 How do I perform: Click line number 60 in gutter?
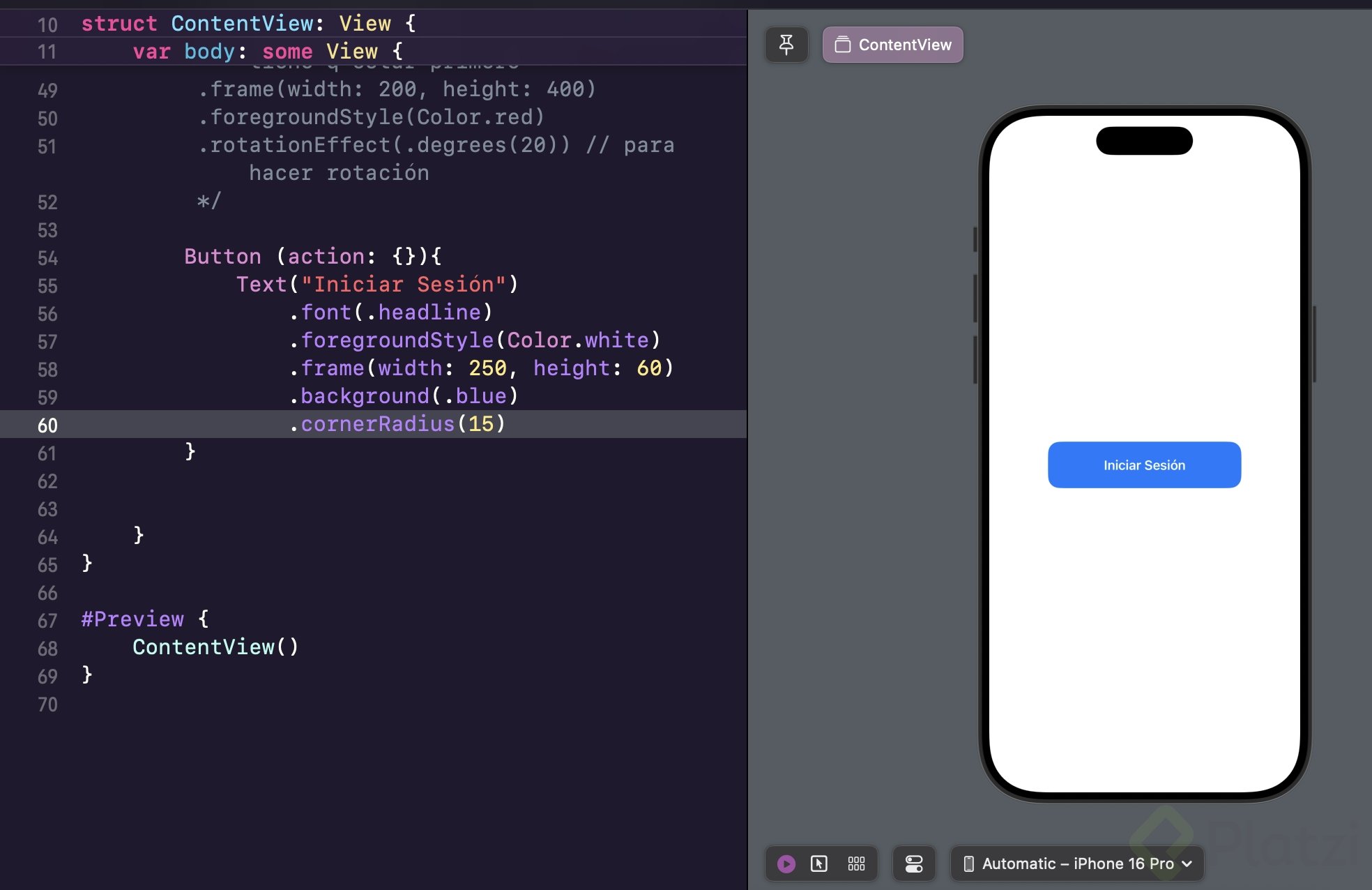click(47, 425)
